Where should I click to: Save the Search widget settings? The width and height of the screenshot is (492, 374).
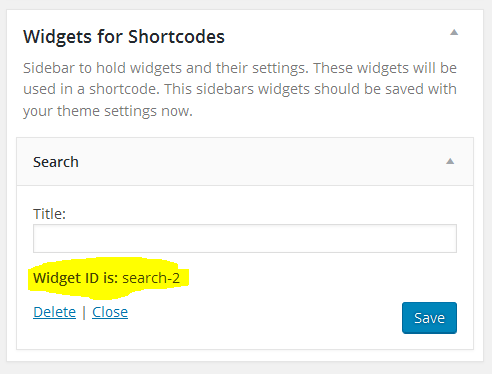point(429,318)
